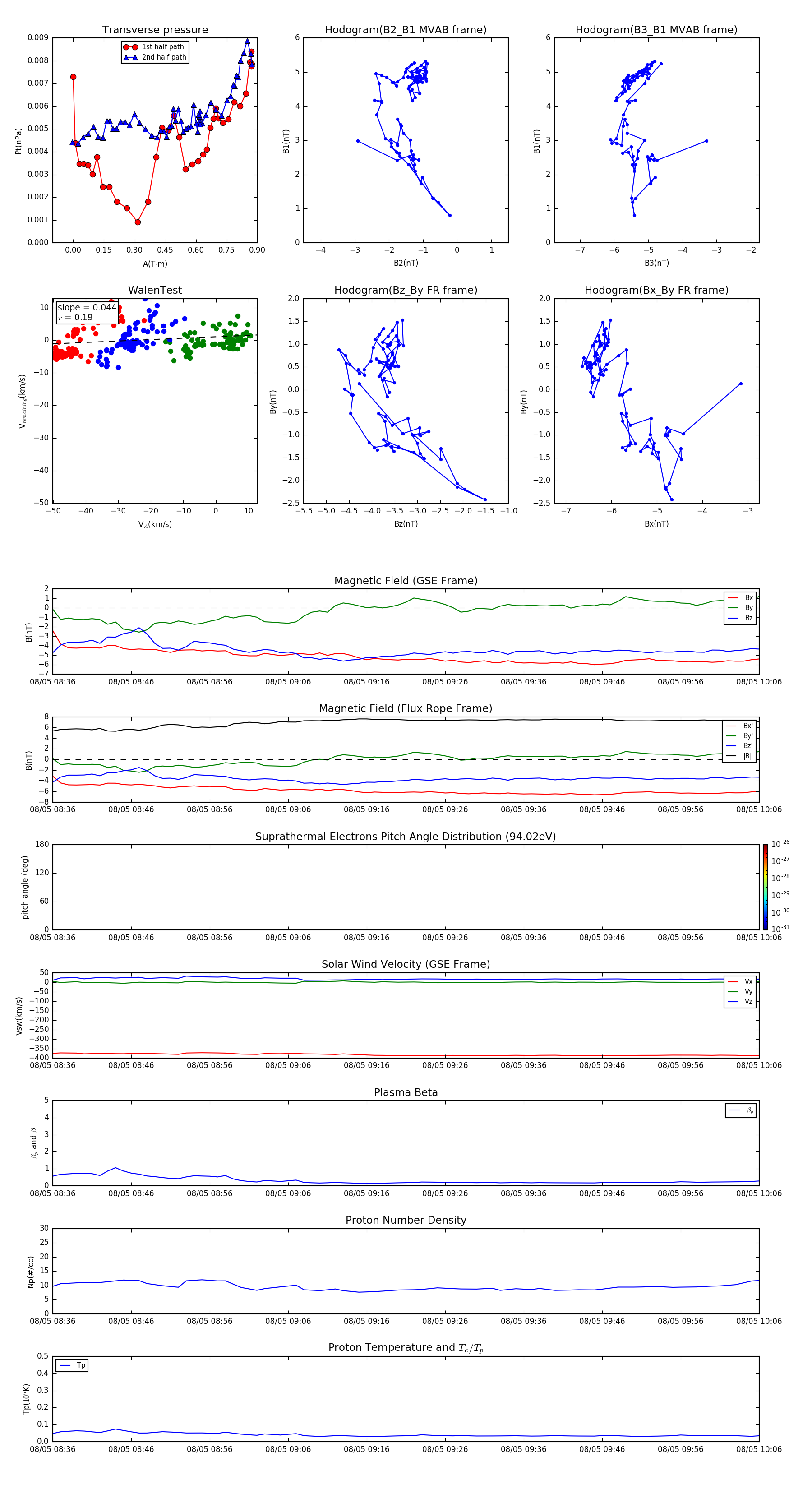Click the 'Pt(nPa)' axis label
This screenshot has height=1489, width=812.
[x=18, y=140]
